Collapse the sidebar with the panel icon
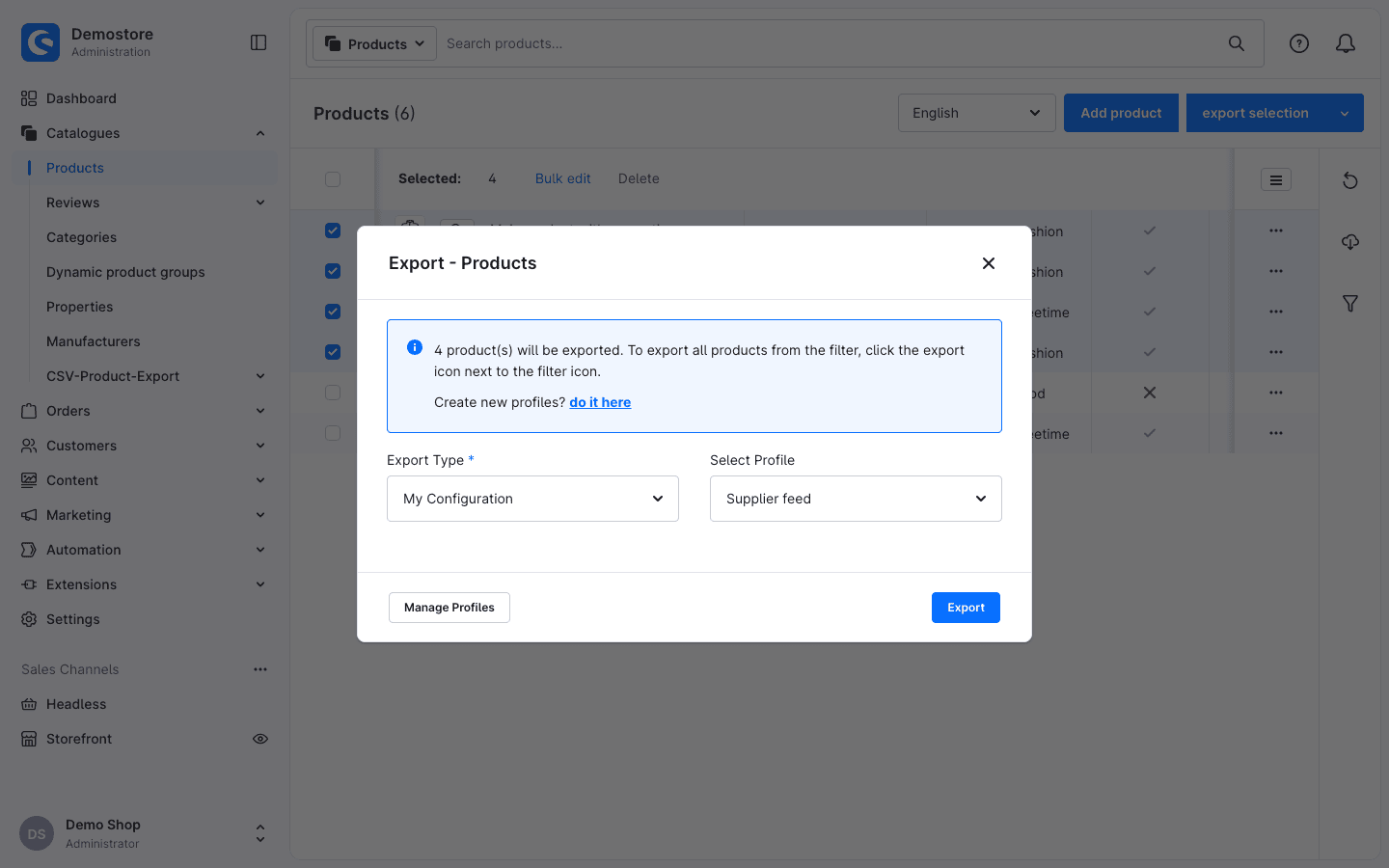The image size is (1389, 868). point(259,42)
